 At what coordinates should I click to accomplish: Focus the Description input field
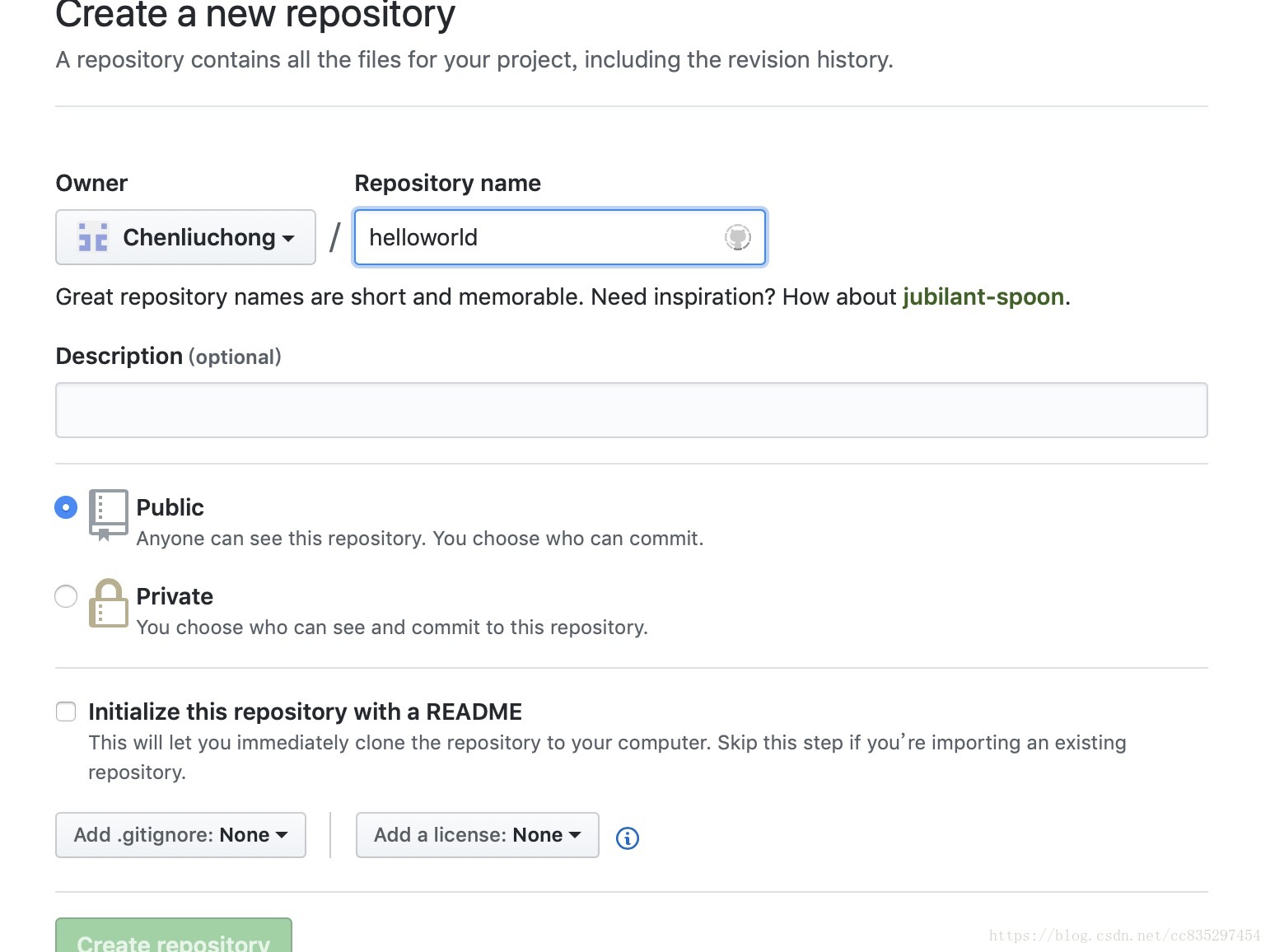click(x=632, y=410)
